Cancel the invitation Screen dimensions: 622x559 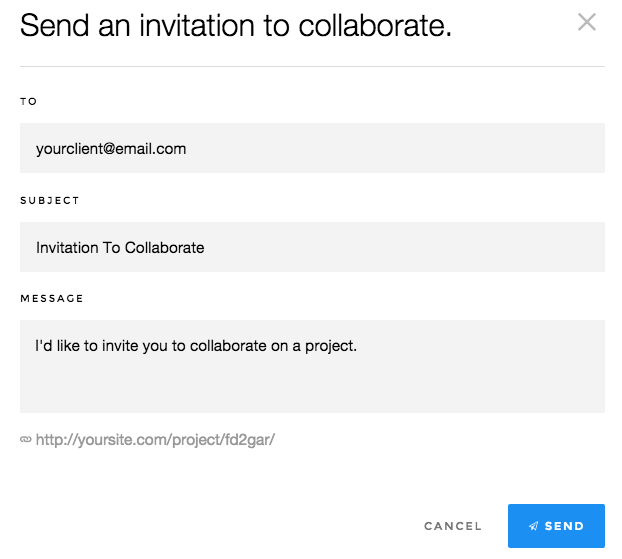(x=453, y=526)
